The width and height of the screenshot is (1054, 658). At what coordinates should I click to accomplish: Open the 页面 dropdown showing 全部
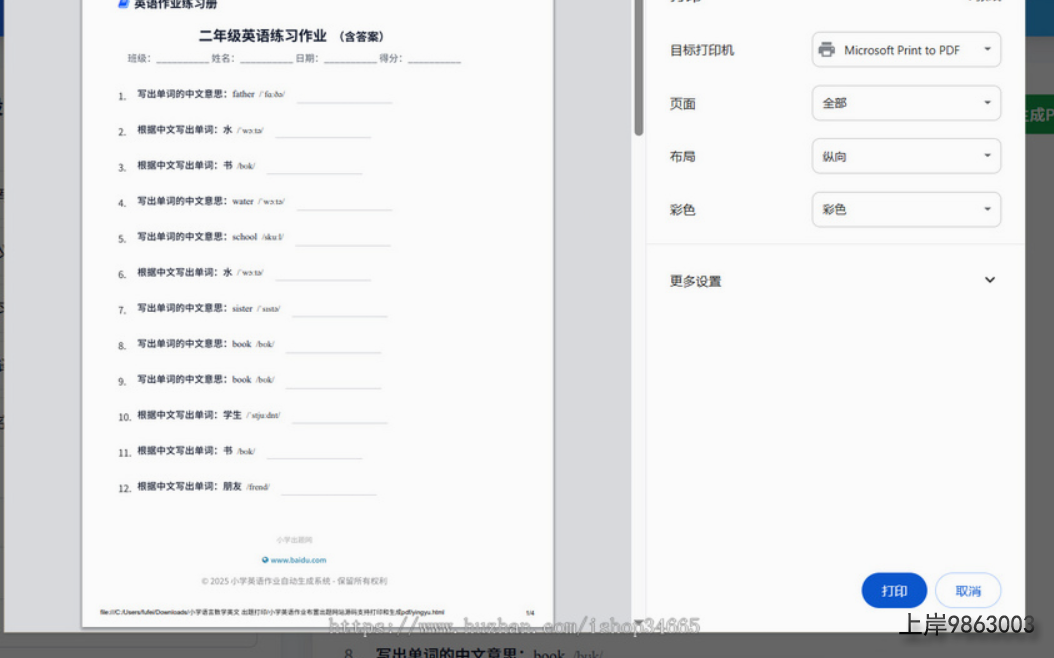pyautogui.click(x=906, y=103)
